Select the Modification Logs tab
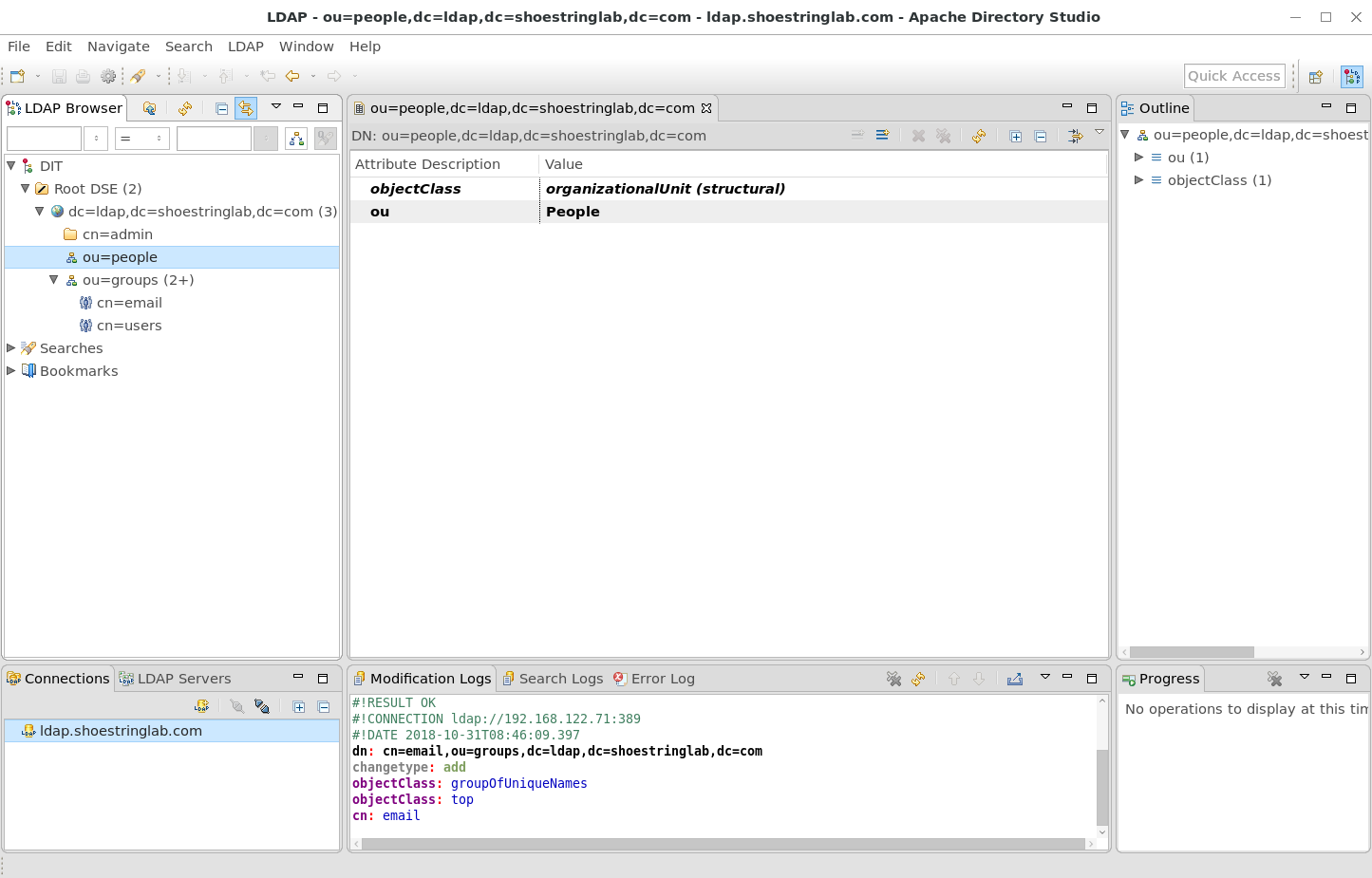1372x878 pixels. coord(423,679)
